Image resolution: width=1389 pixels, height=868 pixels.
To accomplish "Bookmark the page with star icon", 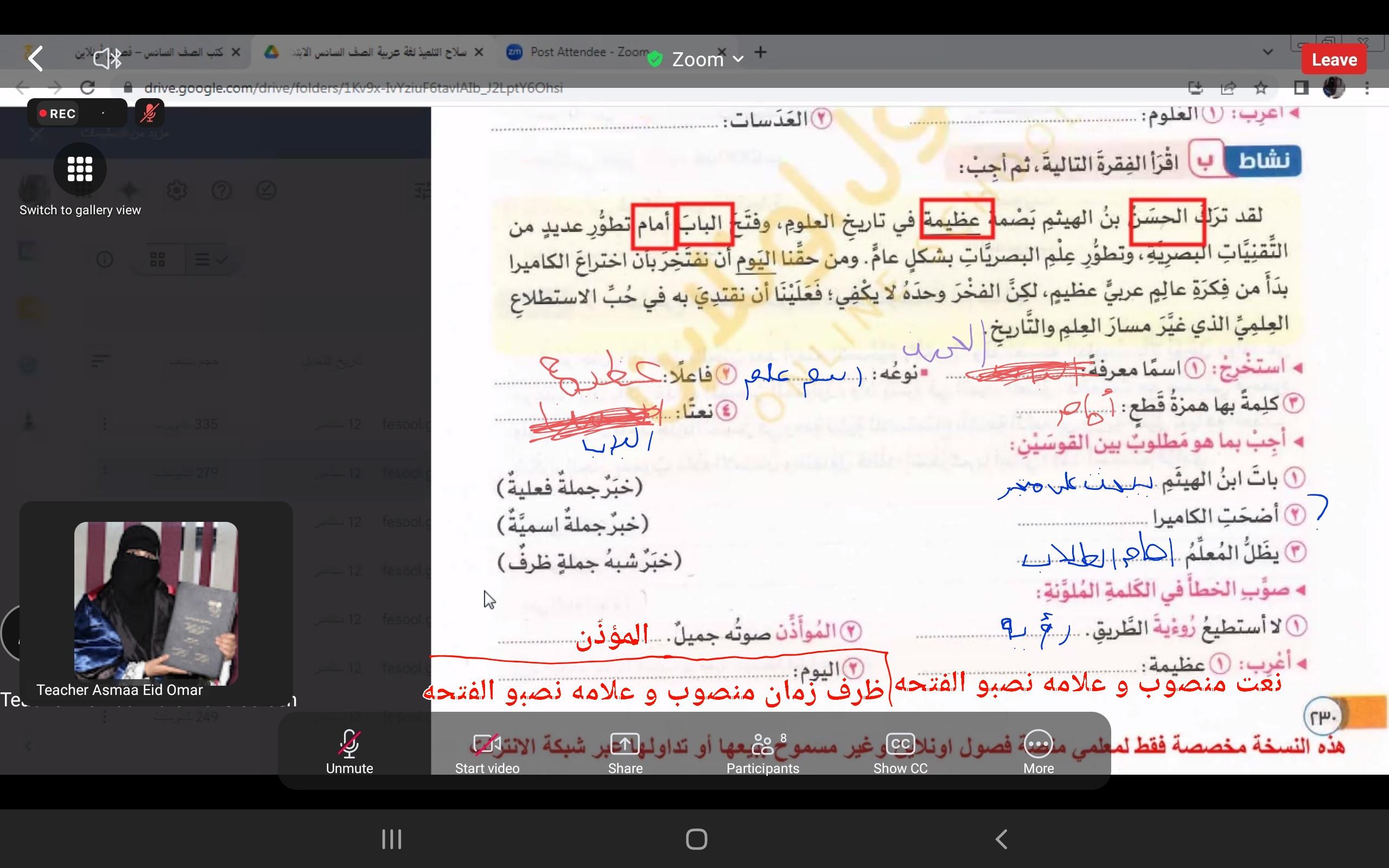I will 1260,88.
